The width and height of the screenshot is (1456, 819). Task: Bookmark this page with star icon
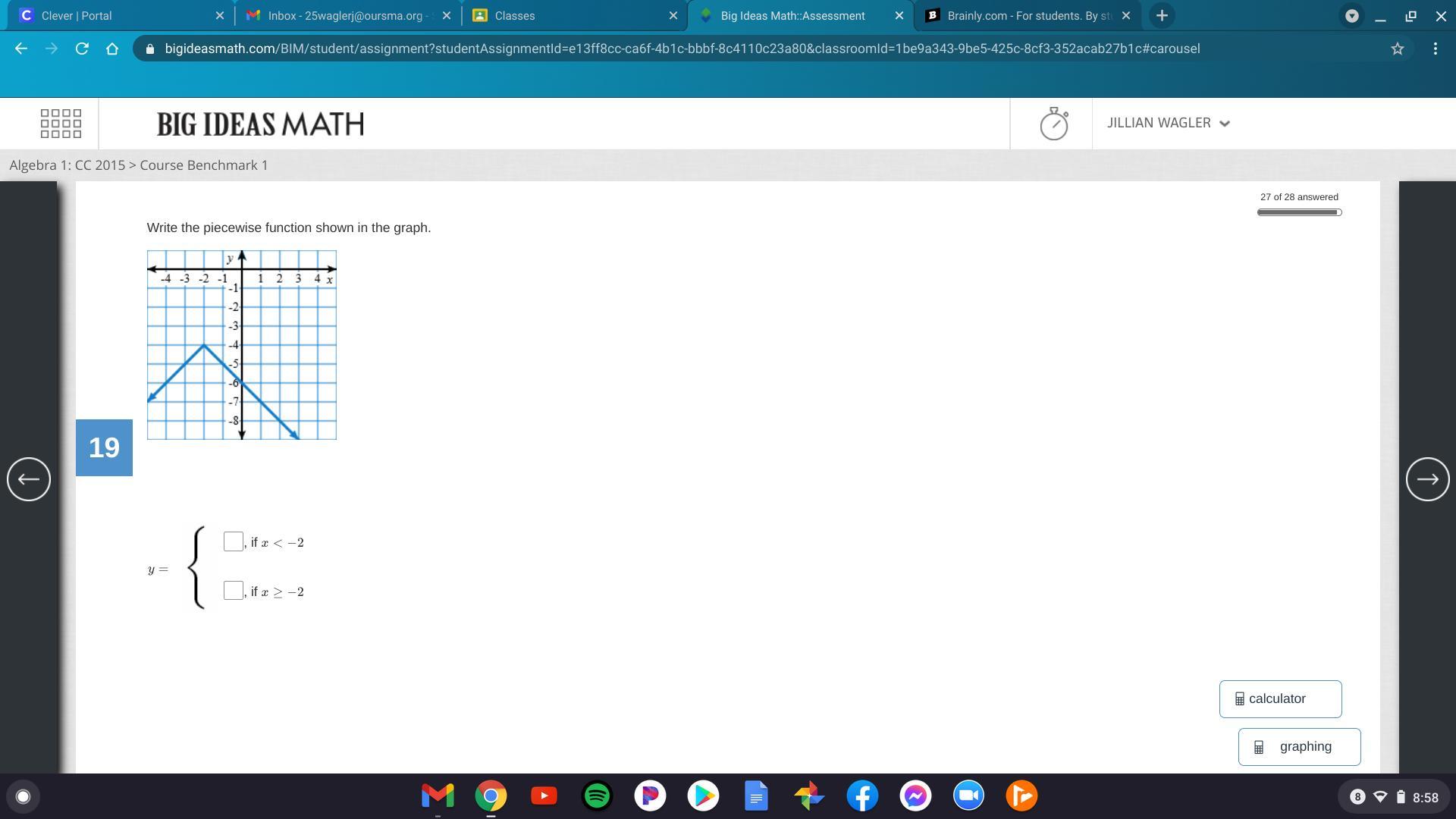[1397, 49]
